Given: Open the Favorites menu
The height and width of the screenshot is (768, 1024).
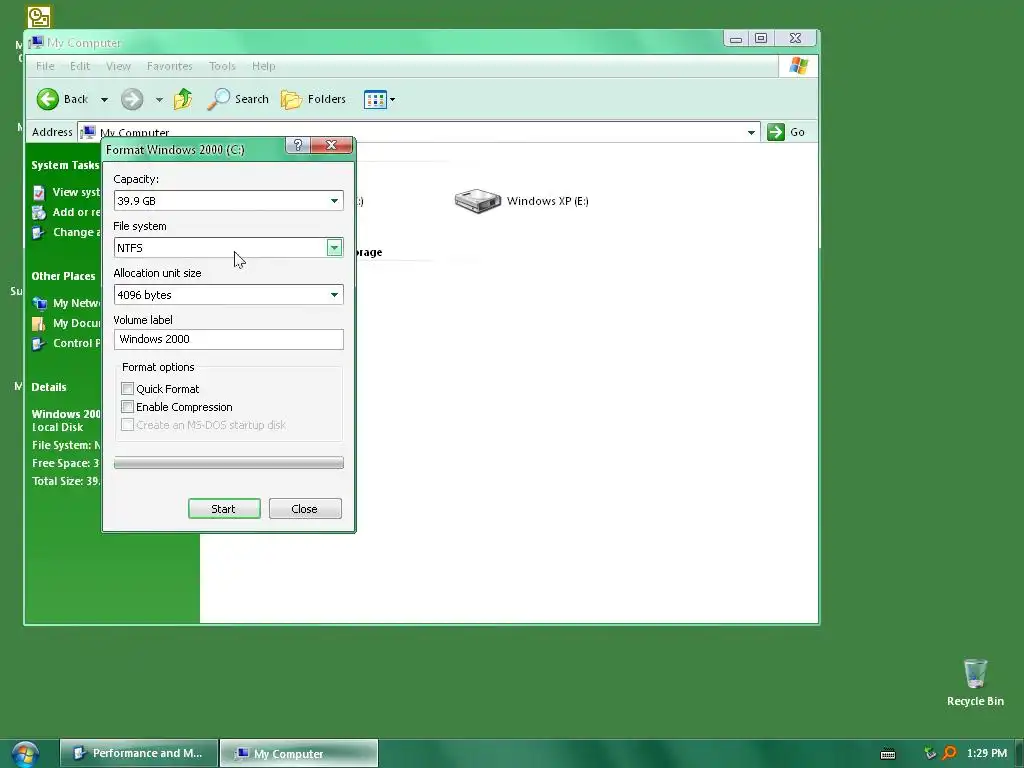Looking at the screenshot, I should click(169, 66).
